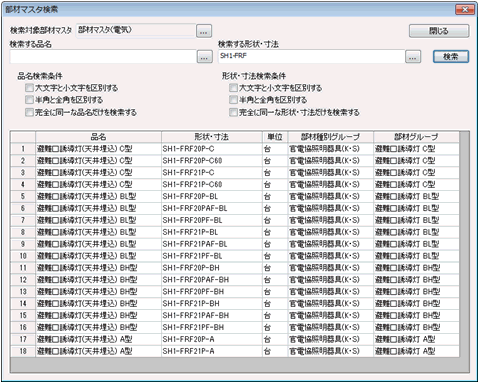This screenshot has width=479, height=383.
Task: Select row header number 18
Action: tap(23, 351)
